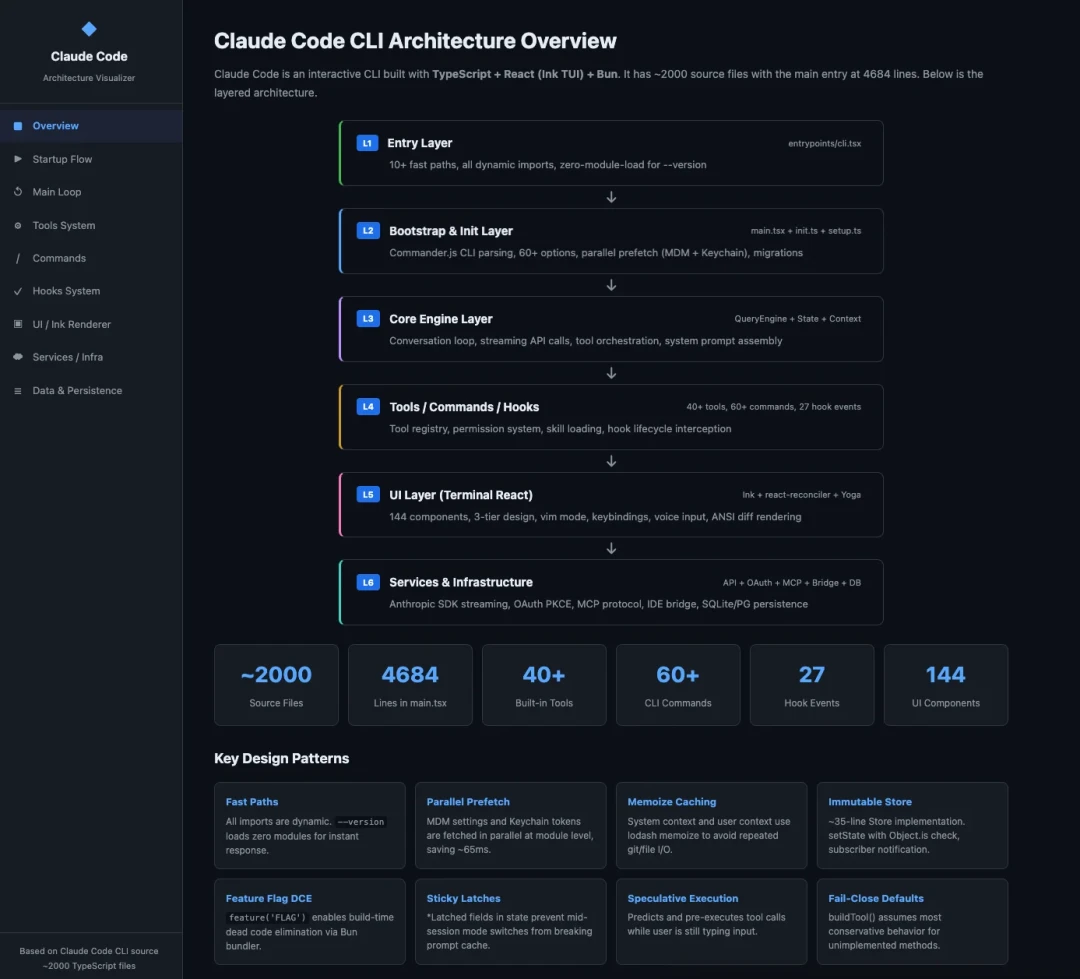Click the Fast Paths pattern heading
This screenshot has width=1080, height=979.
252,802
